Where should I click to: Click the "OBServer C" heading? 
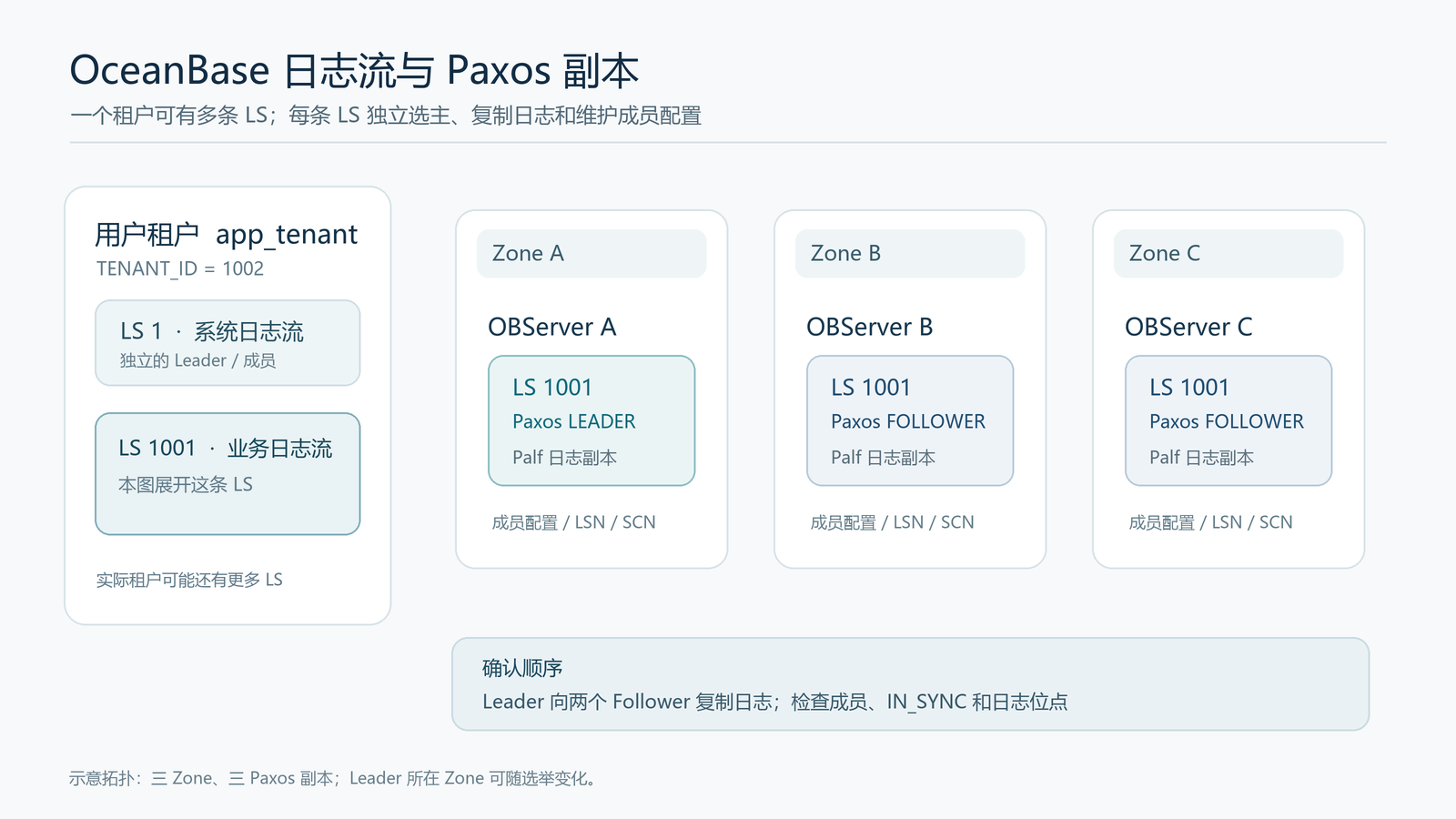click(1188, 327)
